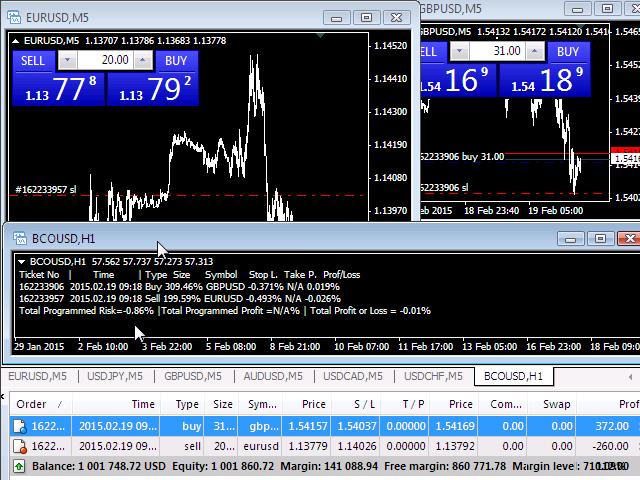Maximize the BCOUSD,H1 chart window
The height and width of the screenshot is (480, 640).
coord(600,238)
